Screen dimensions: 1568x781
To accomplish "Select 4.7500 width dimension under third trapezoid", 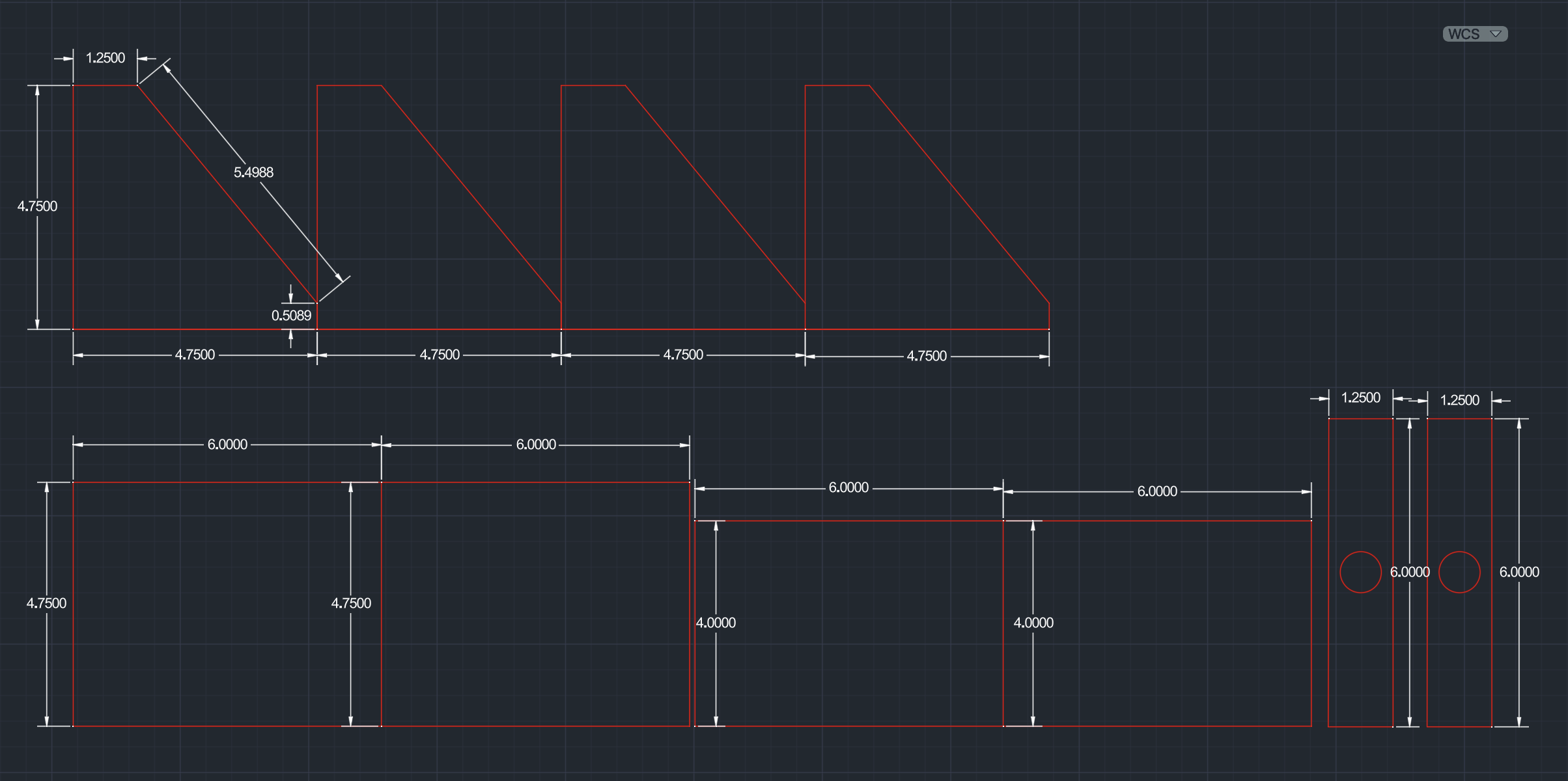I will (x=683, y=355).
